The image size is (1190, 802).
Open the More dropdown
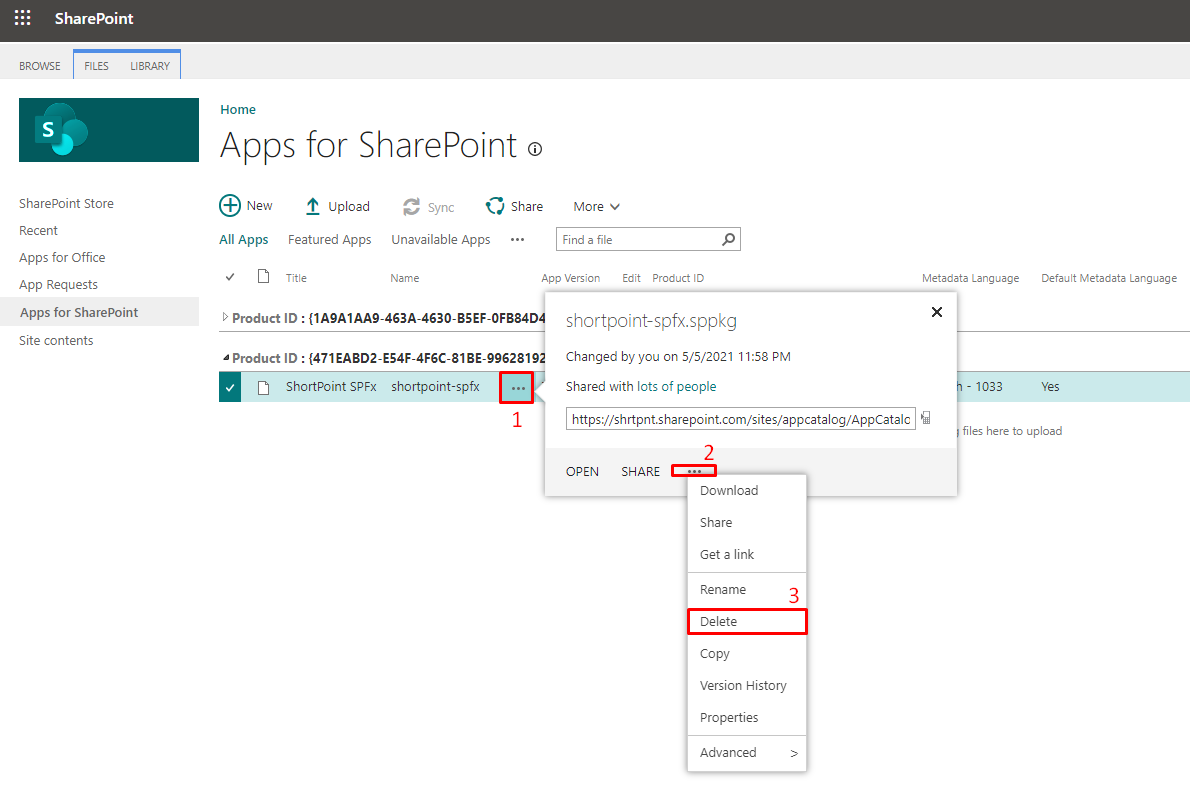597,206
